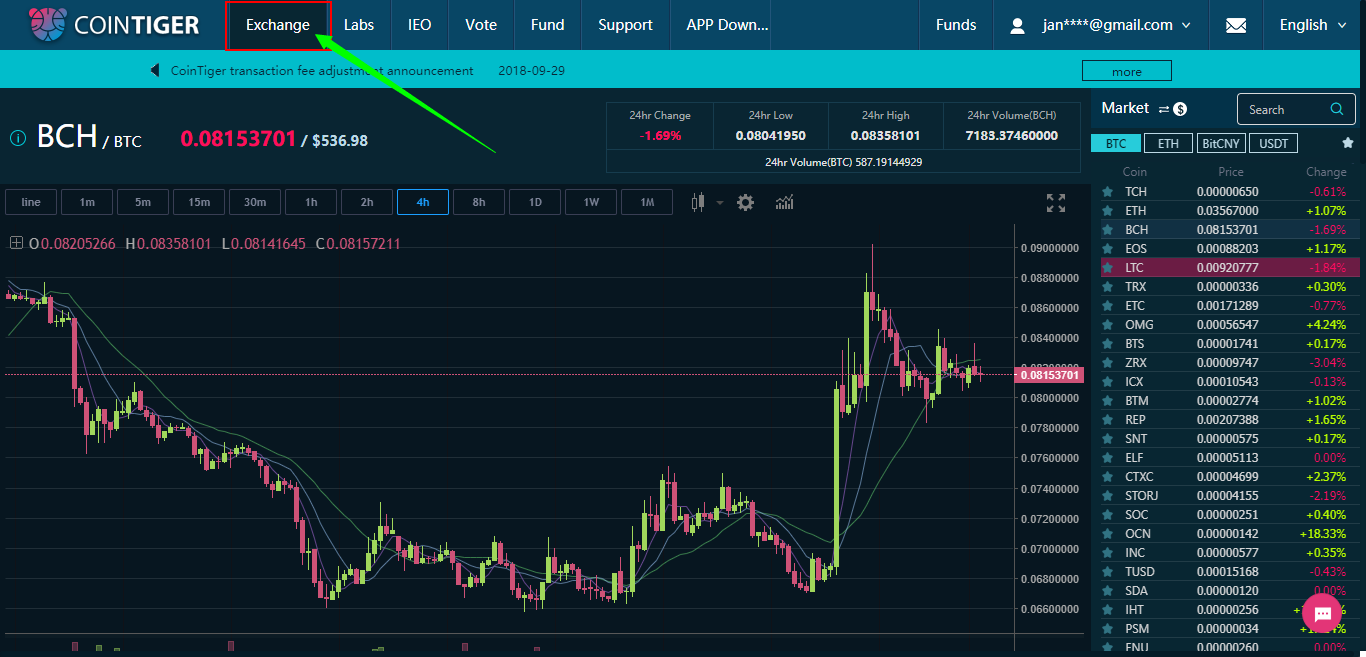Set chart interval to 1m
This screenshot has width=1366, height=657.
coord(87,202)
